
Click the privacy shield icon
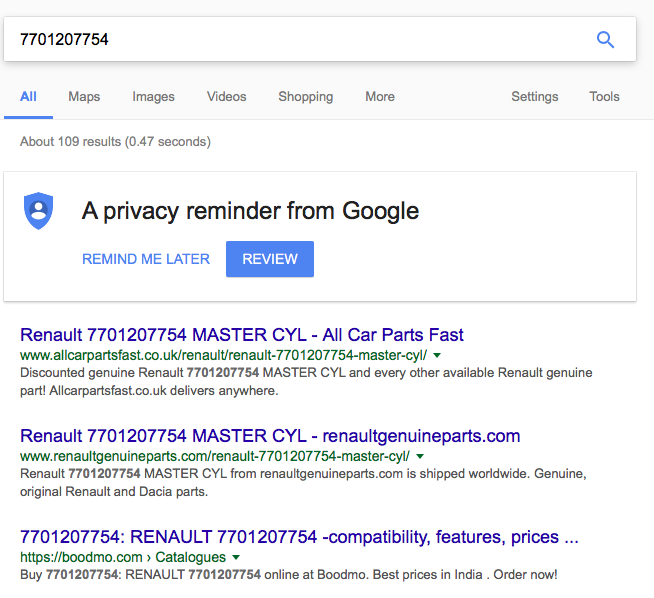pyautogui.click(x=38, y=211)
